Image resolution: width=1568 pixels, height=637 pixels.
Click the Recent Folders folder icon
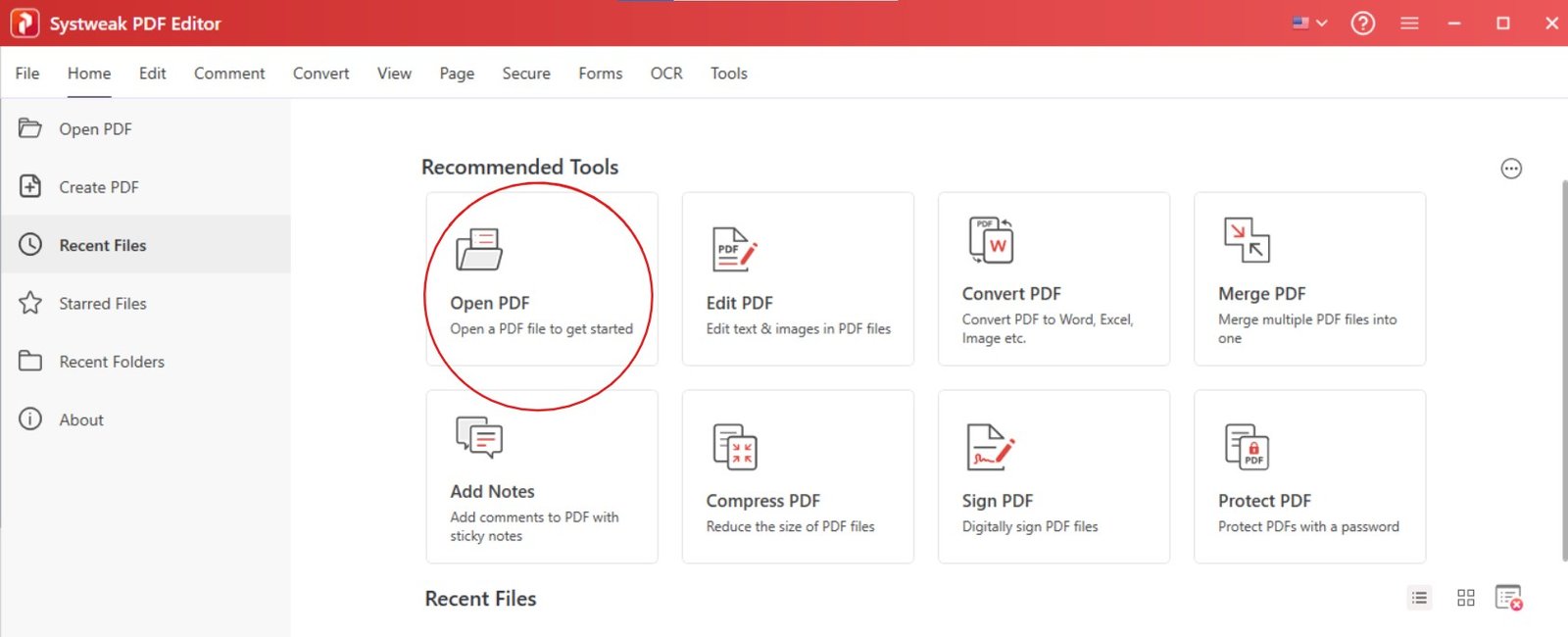[x=30, y=361]
